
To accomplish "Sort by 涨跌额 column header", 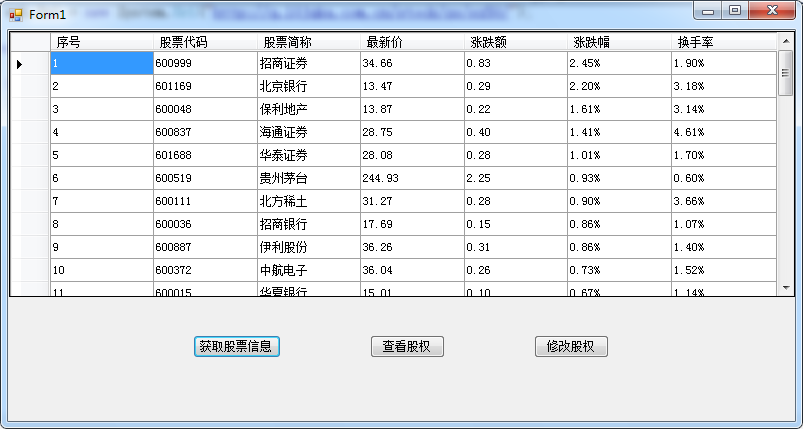I will 516,42.
